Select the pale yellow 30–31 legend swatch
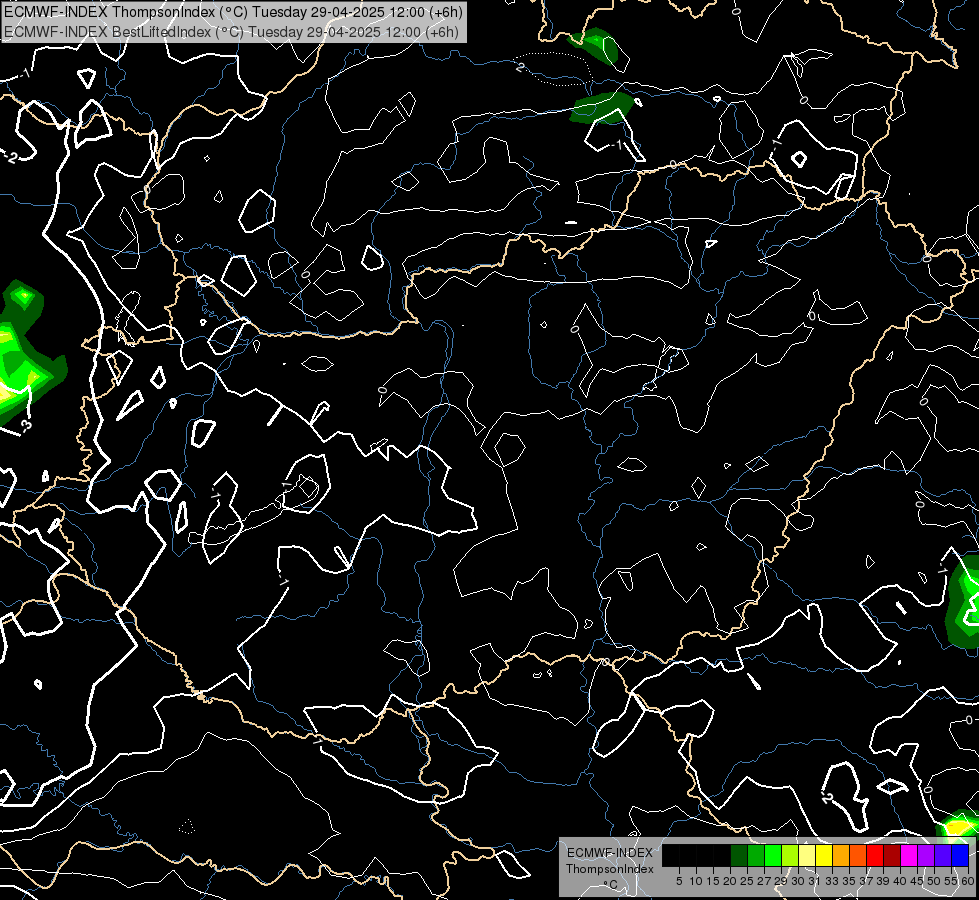 pyautogui.click(x=807, y=855)
